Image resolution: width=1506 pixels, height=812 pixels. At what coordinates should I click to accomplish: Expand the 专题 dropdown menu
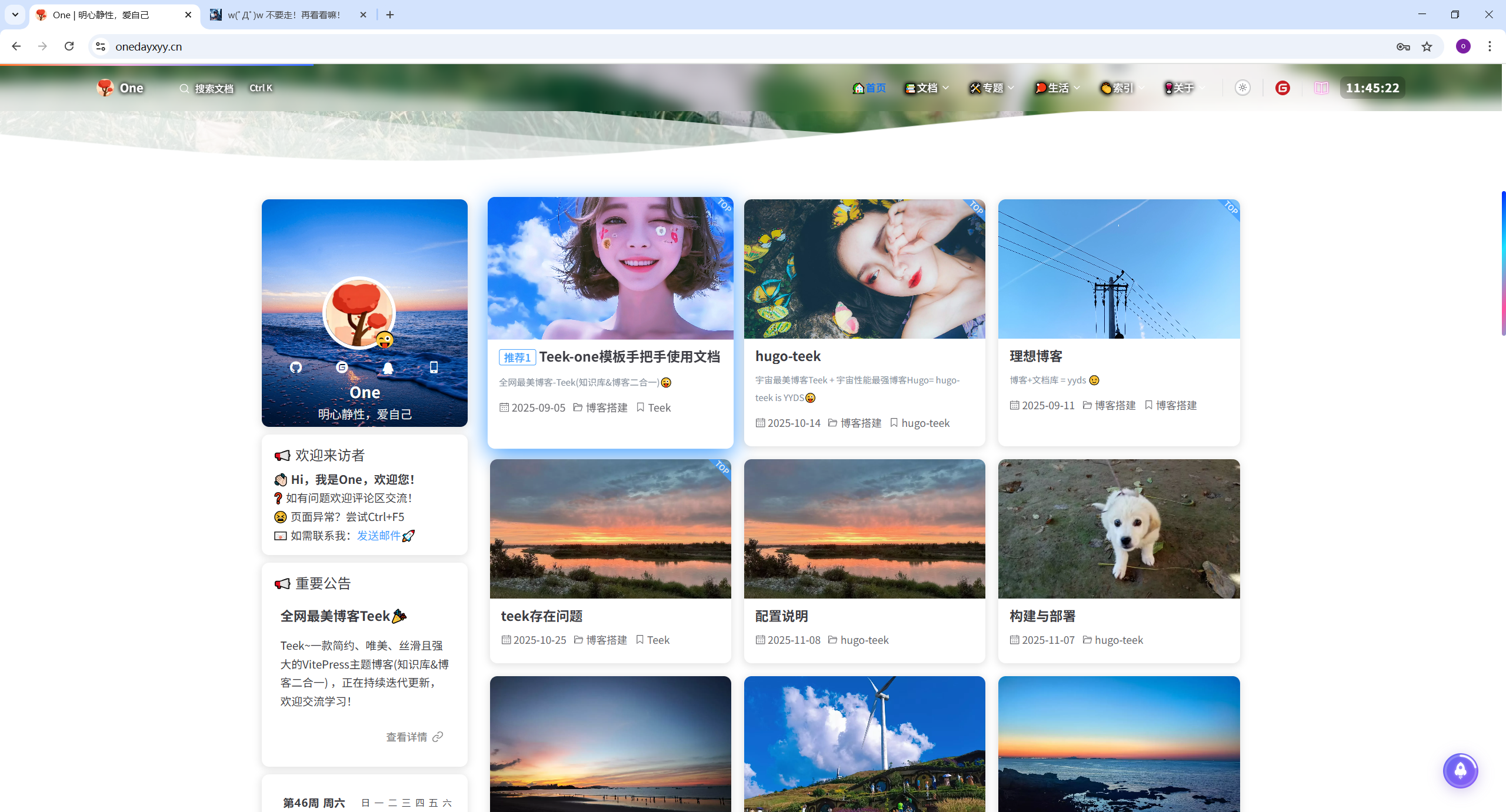click(x=992, y=88)
